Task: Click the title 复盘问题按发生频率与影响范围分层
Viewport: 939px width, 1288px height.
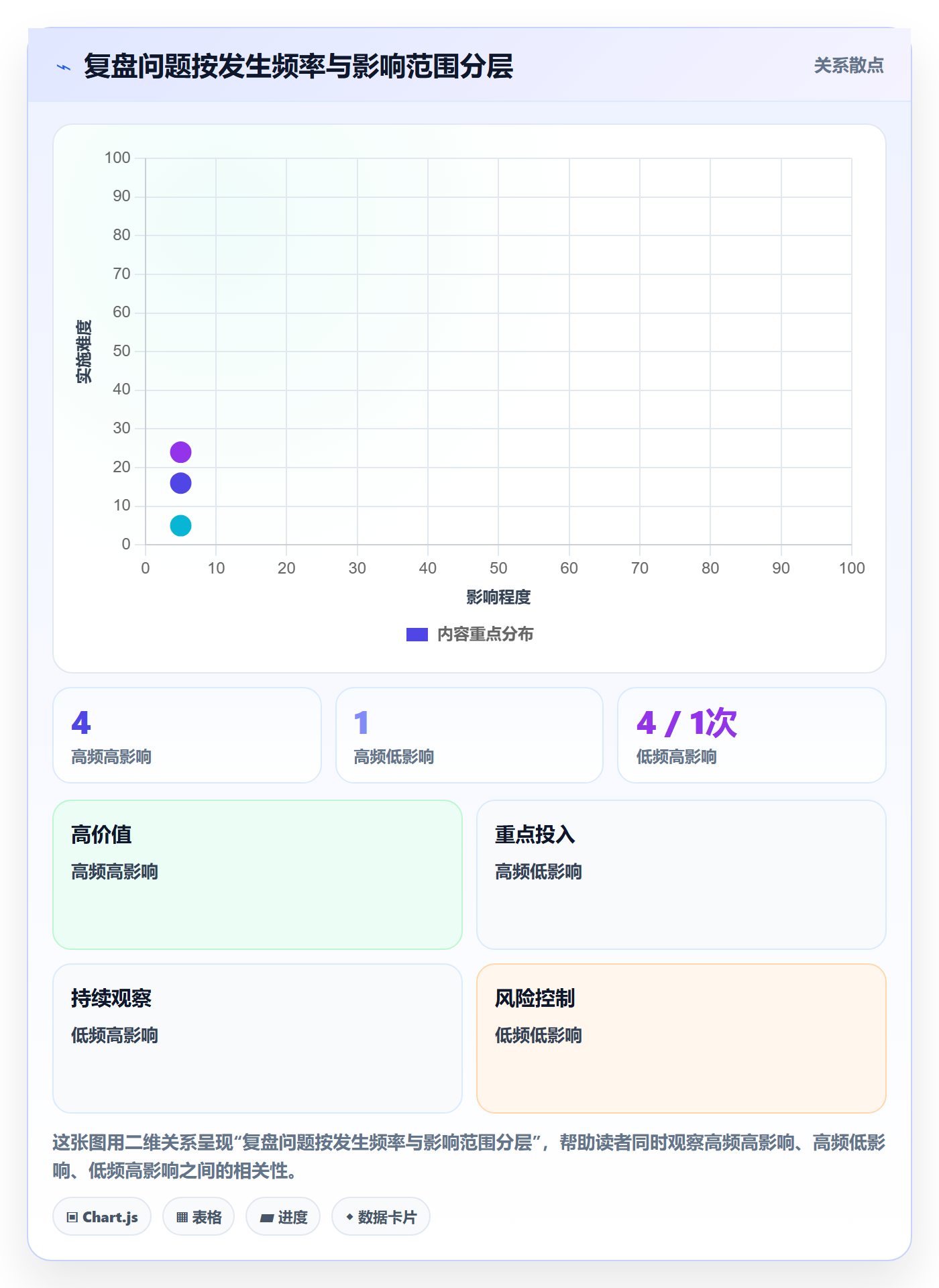Action: [298, 66]
